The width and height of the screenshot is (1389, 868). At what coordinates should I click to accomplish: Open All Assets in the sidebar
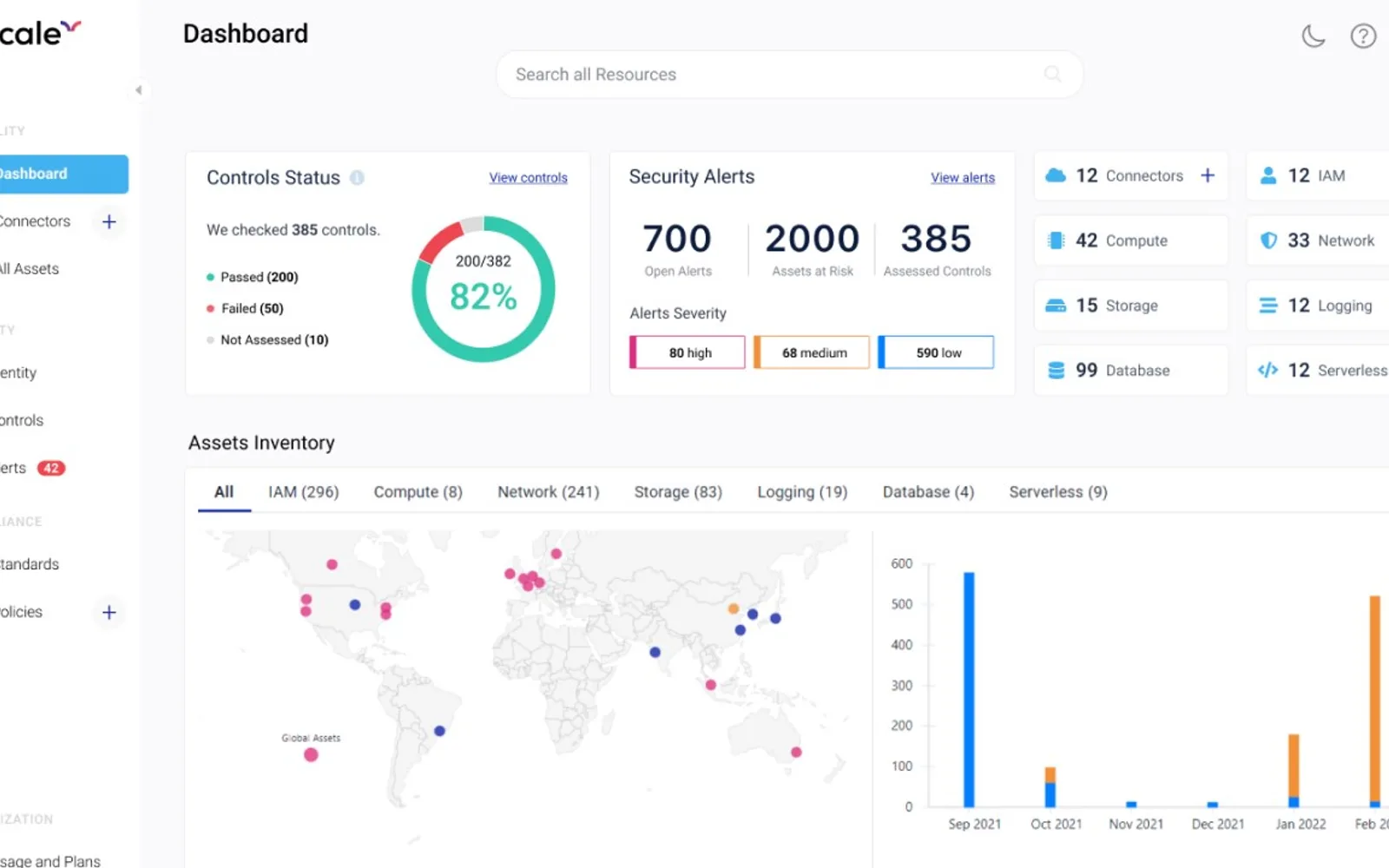(30, 269)
